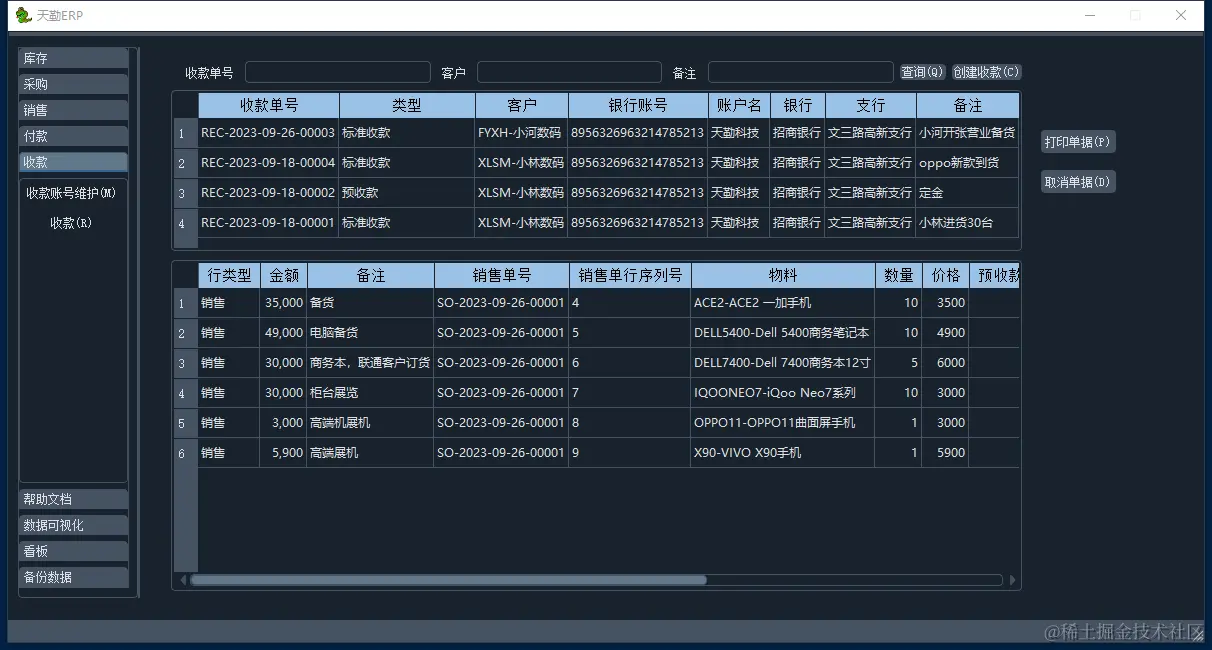Open the 帮助文档 panel
The image size is (1212, 650).
coord(72,498)
